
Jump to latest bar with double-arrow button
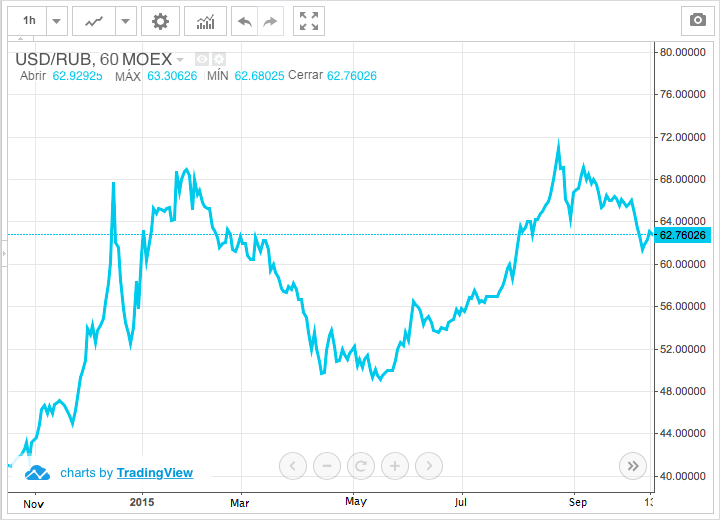[632, 465]
